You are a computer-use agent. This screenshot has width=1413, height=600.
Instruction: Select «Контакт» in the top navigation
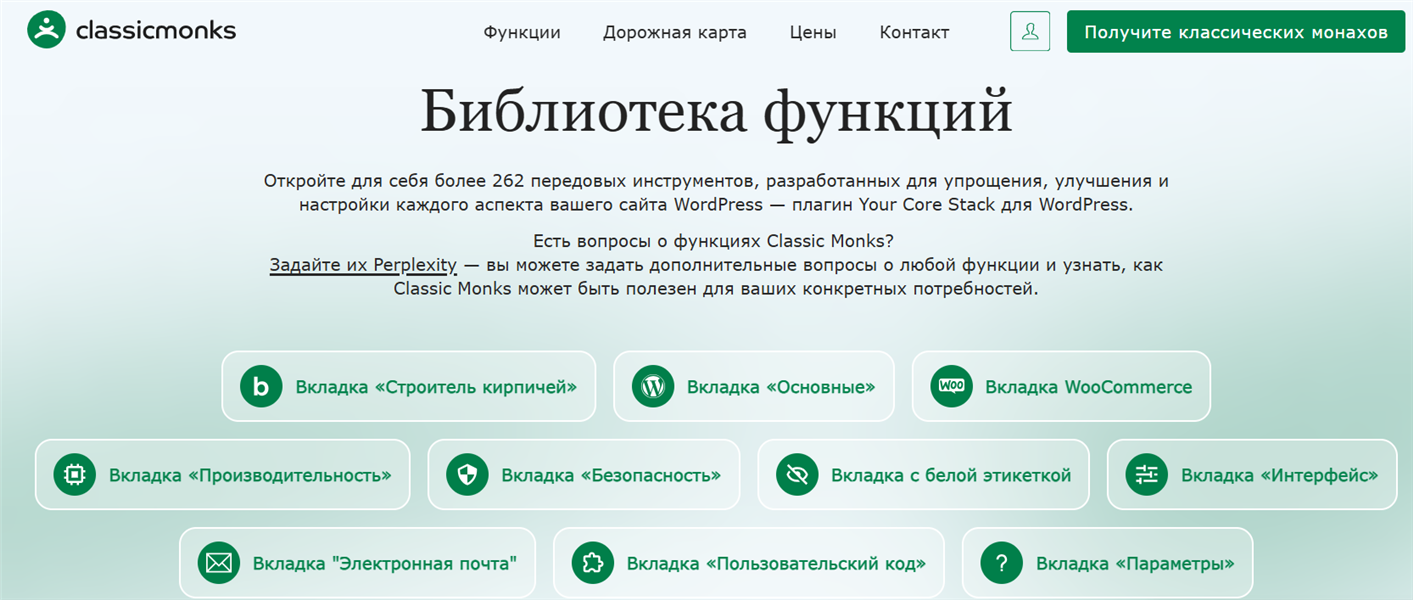pyautogui.click(x=914, y=32)
